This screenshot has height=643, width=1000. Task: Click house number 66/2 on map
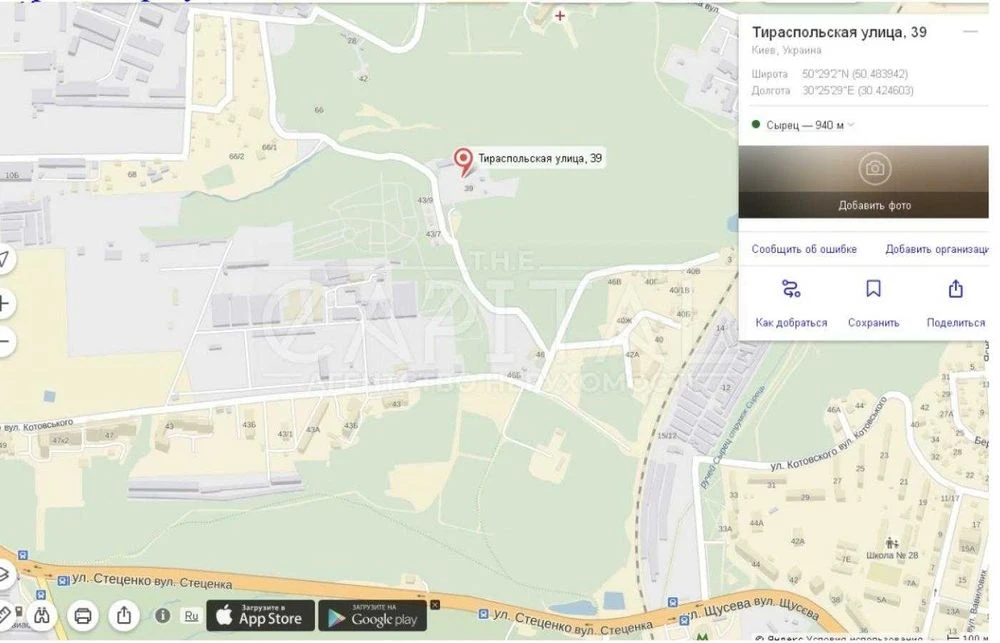[236, 156]
